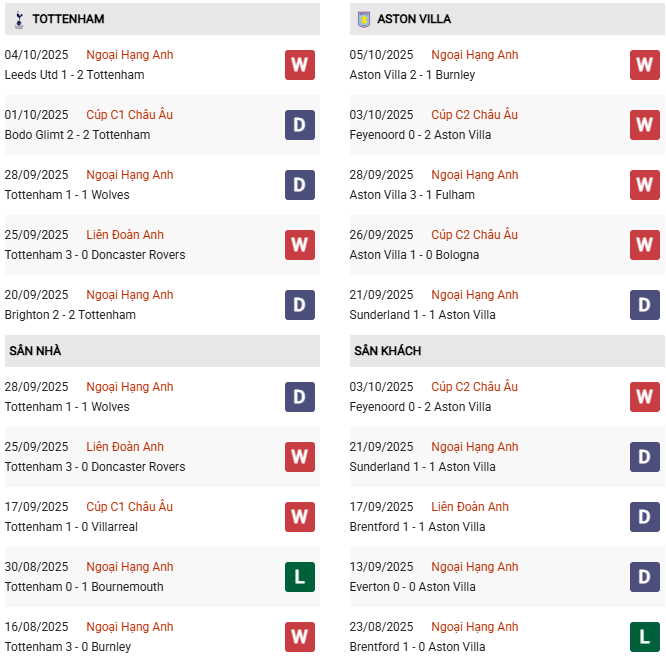Select the SÂN KHÁCH away section header

[387, 351]
